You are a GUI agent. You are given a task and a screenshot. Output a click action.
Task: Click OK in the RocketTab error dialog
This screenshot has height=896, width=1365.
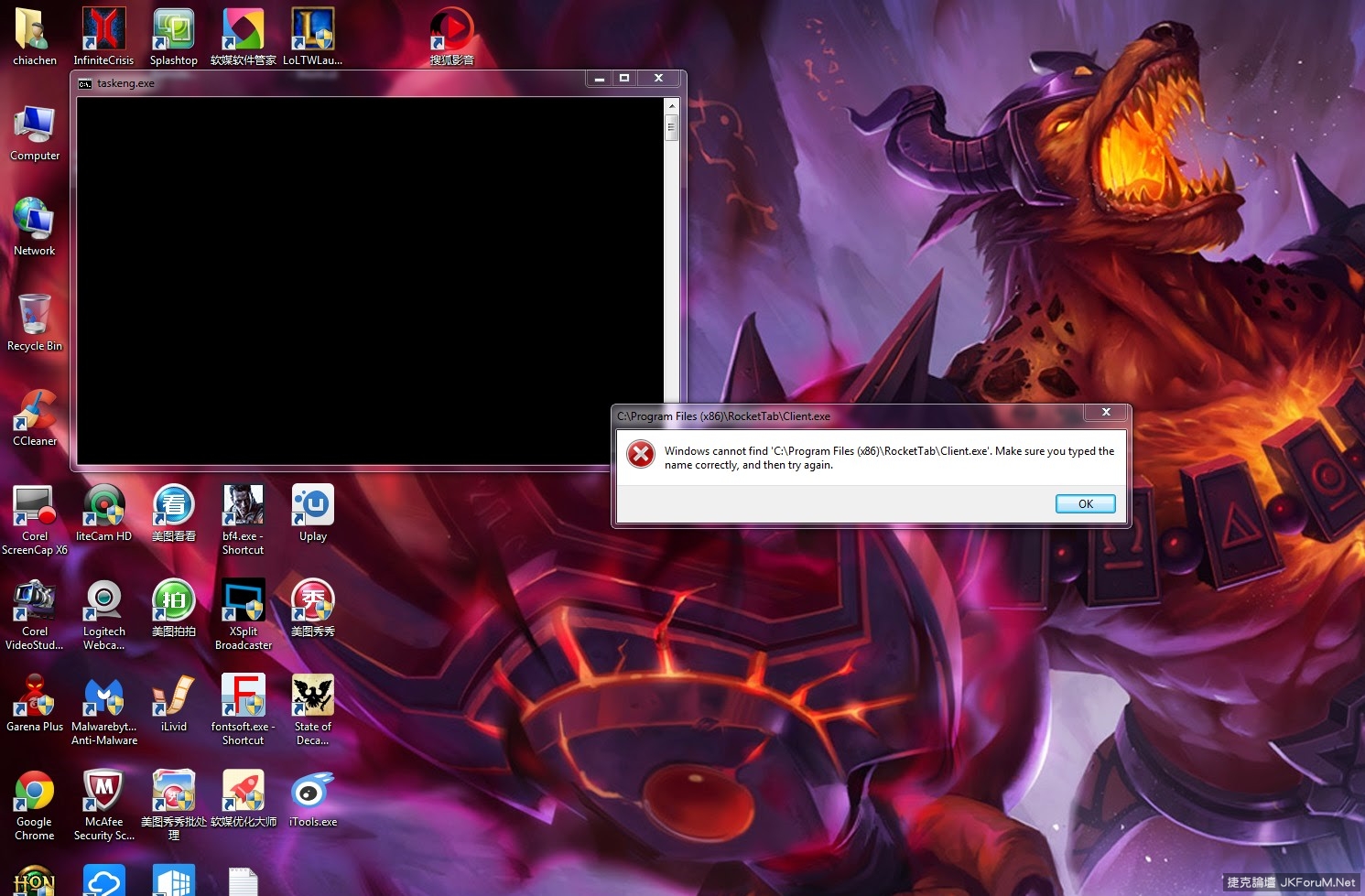[x=1085, y=504]
